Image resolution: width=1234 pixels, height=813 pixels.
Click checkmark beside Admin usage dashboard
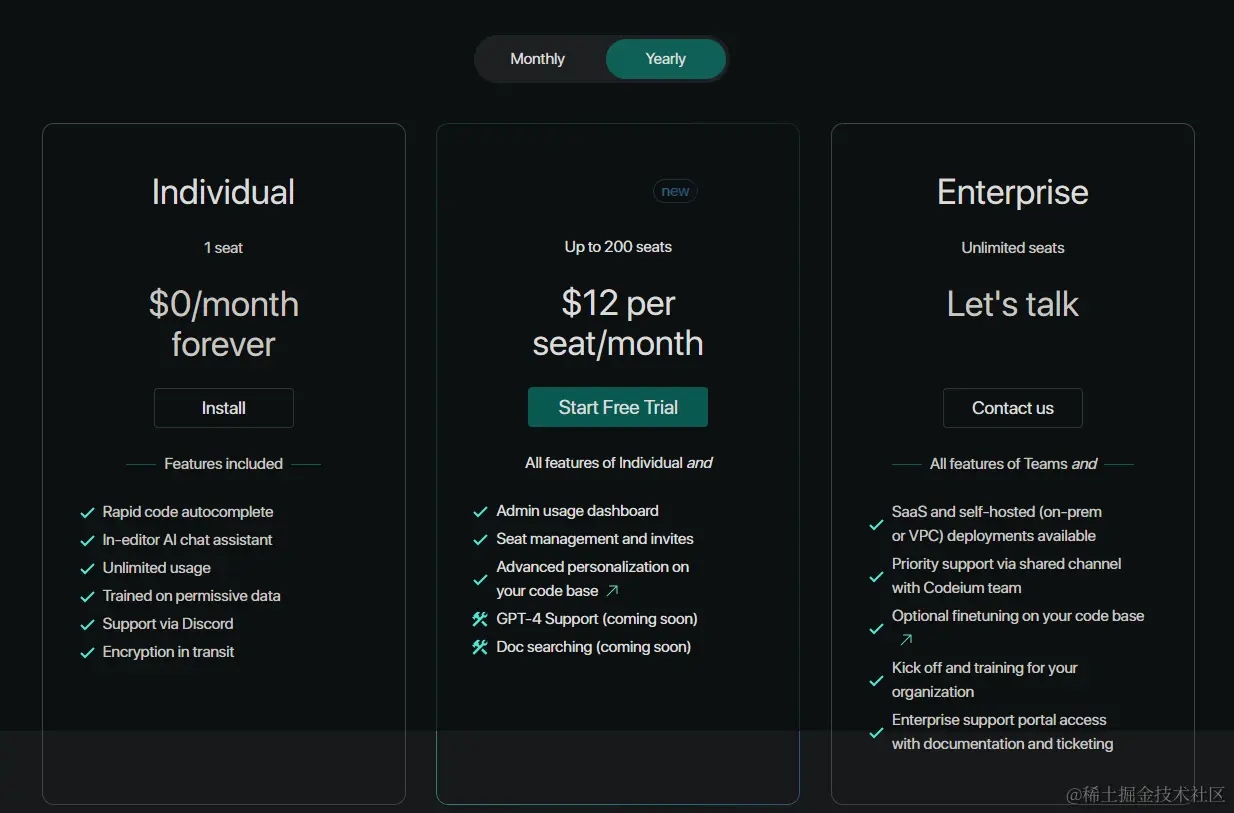click(x=480, y=512)
